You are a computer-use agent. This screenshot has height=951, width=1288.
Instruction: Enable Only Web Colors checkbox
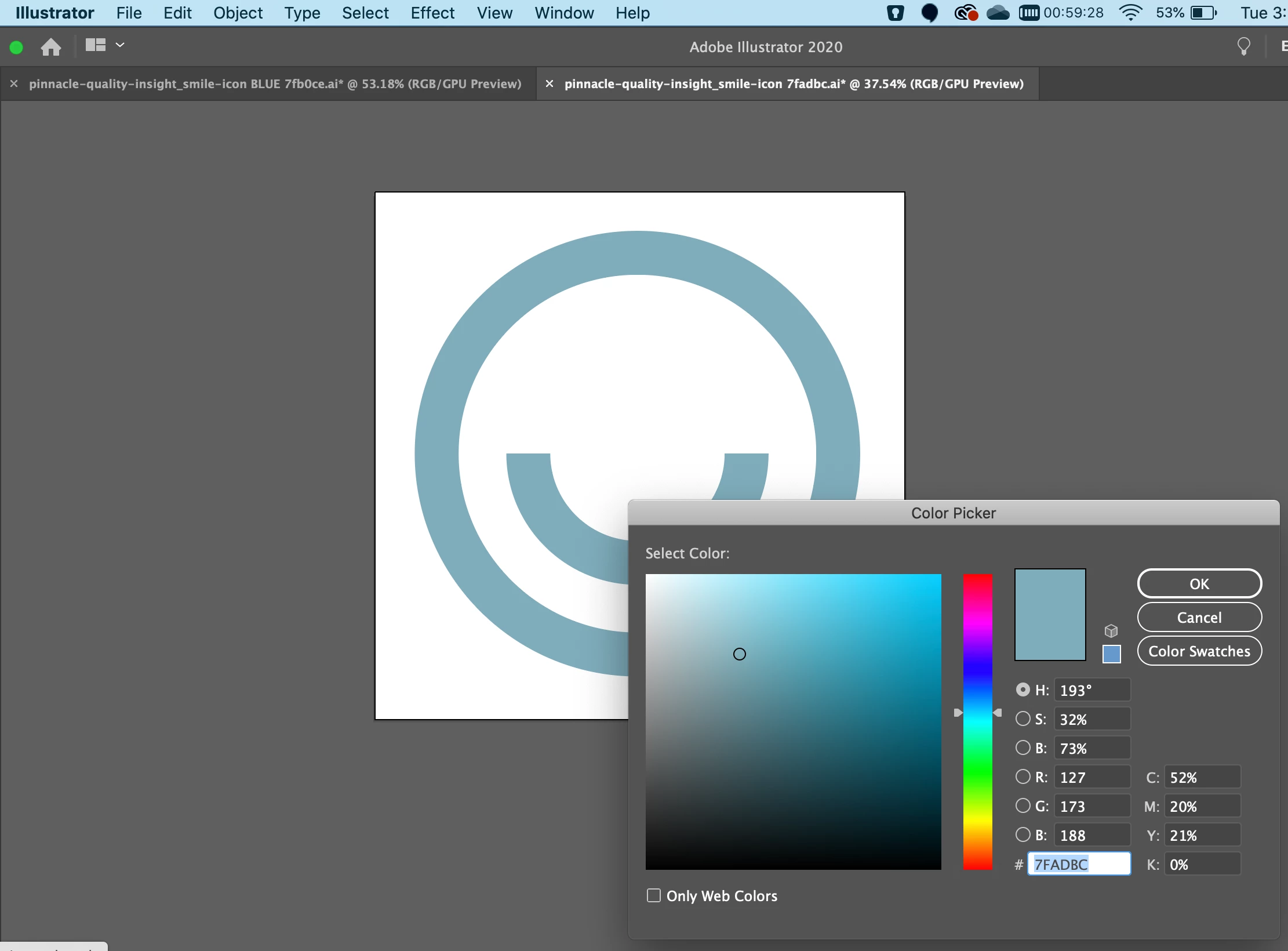pyautogui.click(x=654, y=896)
